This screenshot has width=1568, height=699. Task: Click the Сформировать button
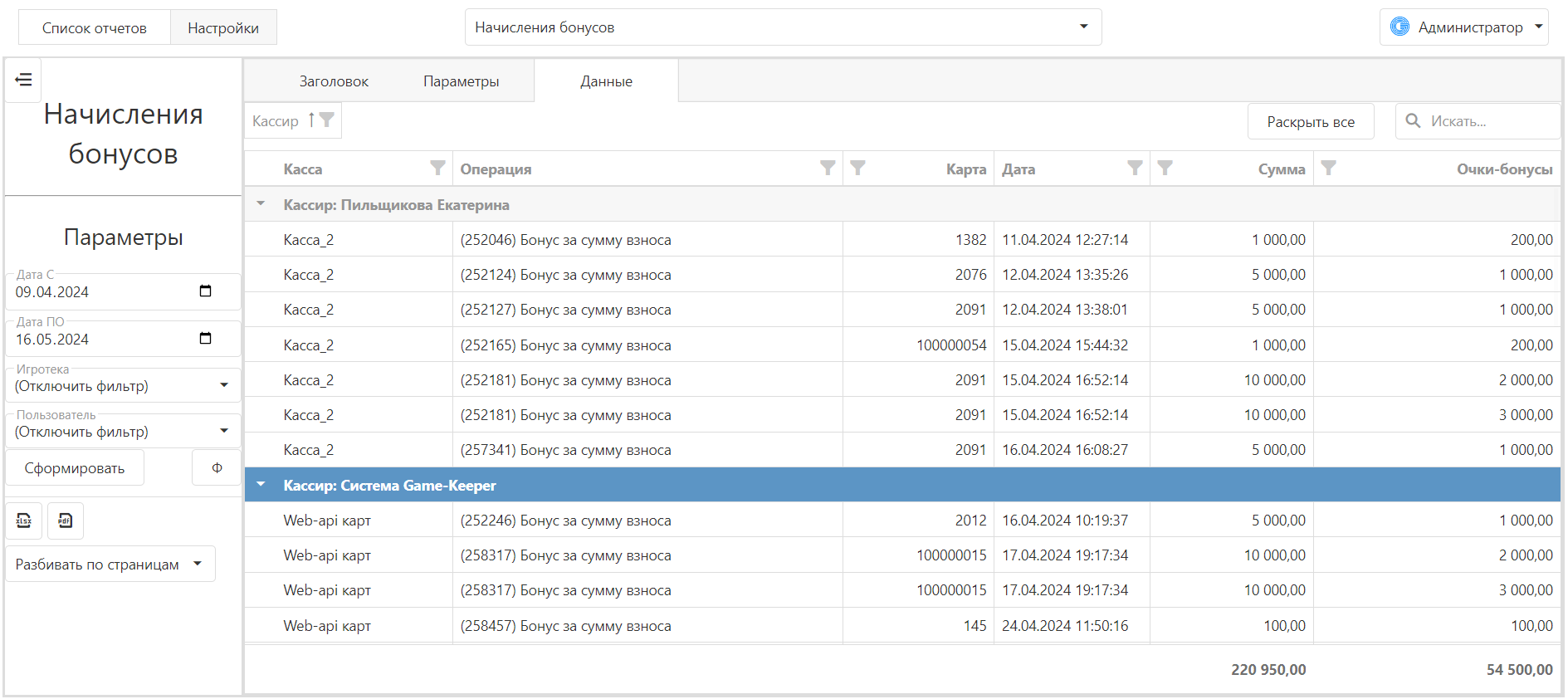click(75, 468)
